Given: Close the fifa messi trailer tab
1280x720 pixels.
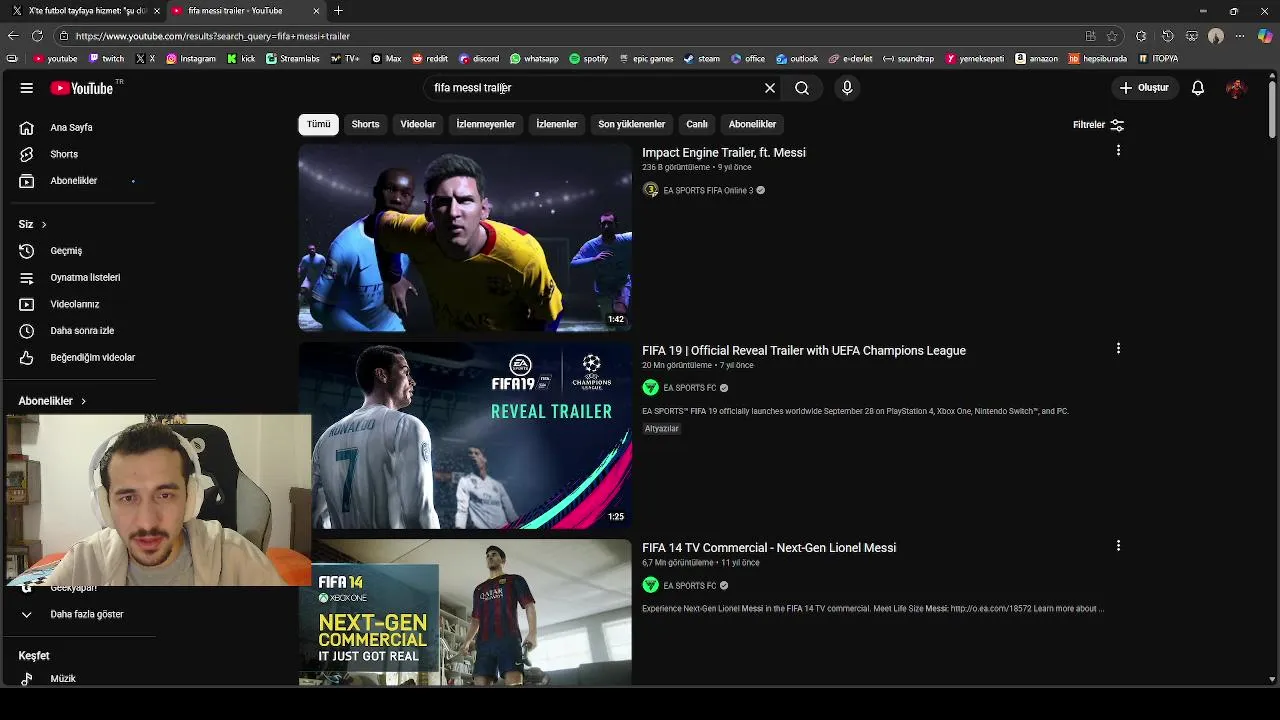Looking at the screenshot, I should pyautogui.click(x=316, y=11).
